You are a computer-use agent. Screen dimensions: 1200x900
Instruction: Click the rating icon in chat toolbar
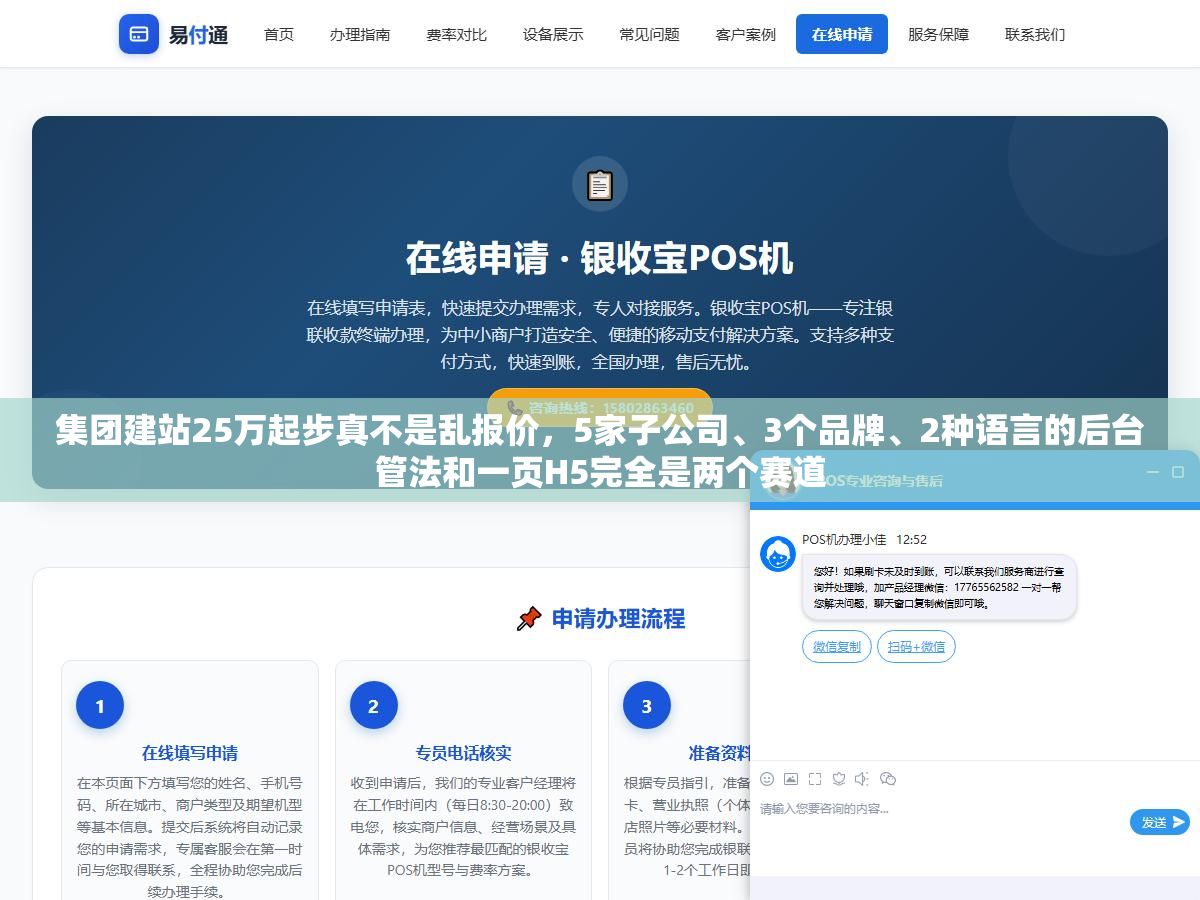(839, 779)
